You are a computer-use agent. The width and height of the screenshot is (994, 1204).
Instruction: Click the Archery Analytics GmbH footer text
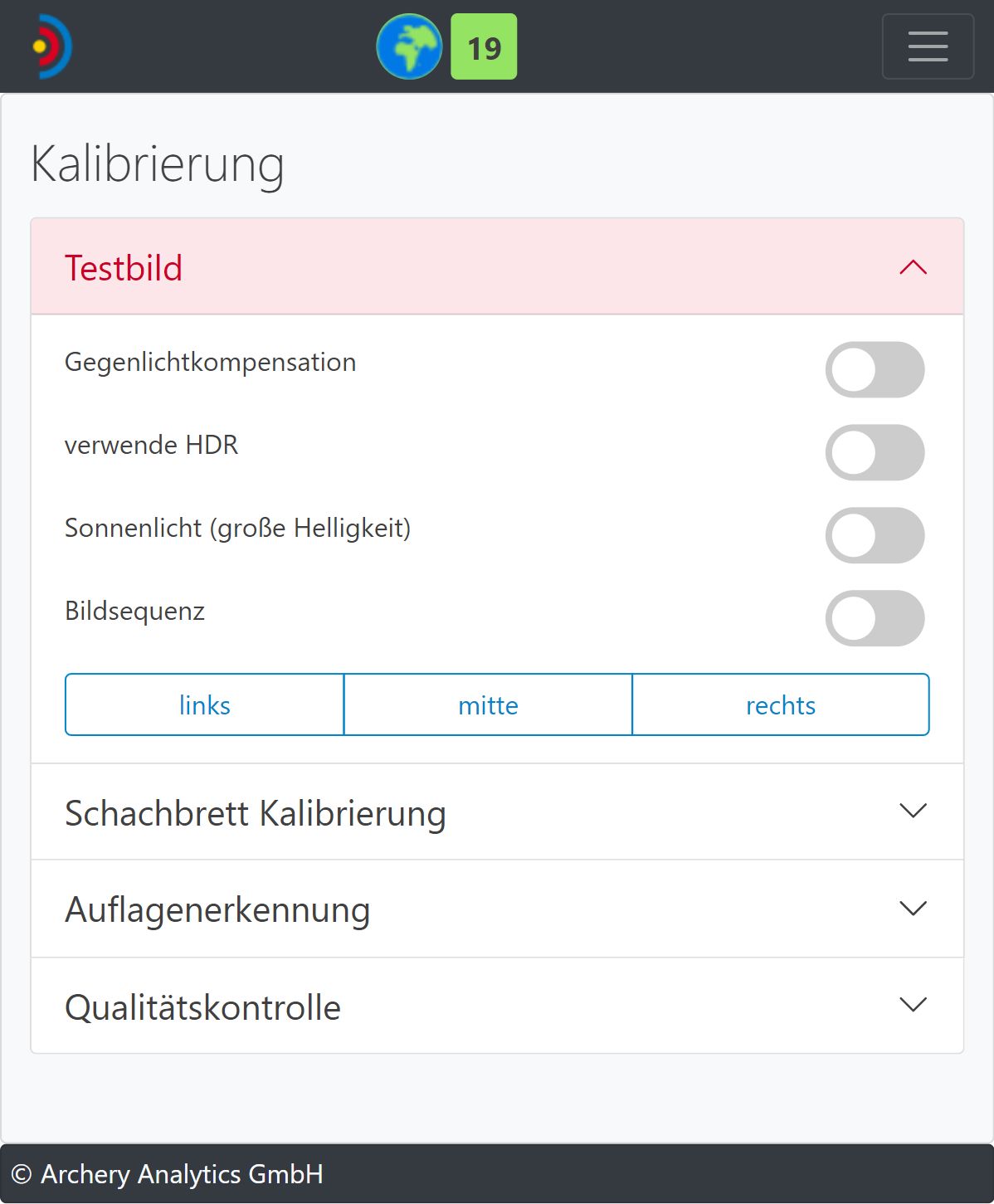(x=182, y=1174)
